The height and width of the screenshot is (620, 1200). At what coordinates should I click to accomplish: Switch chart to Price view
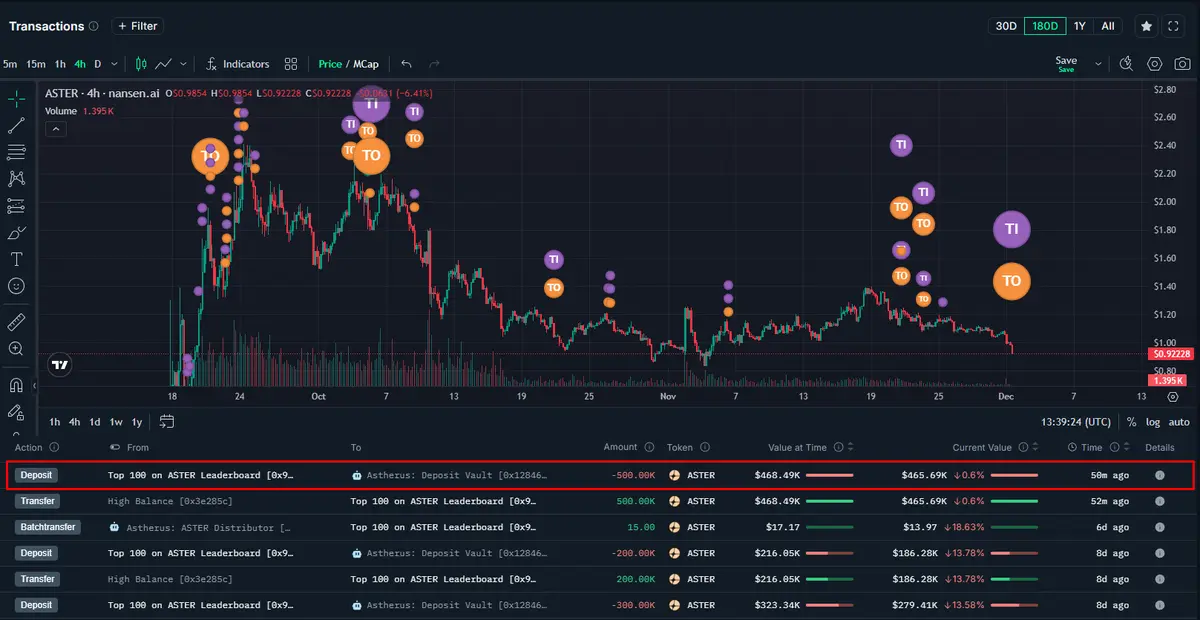click(330, 64)
